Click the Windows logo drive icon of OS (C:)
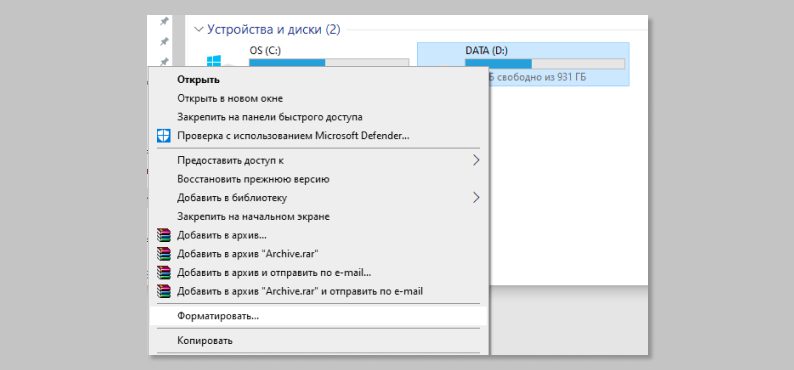 pos(214,61)
